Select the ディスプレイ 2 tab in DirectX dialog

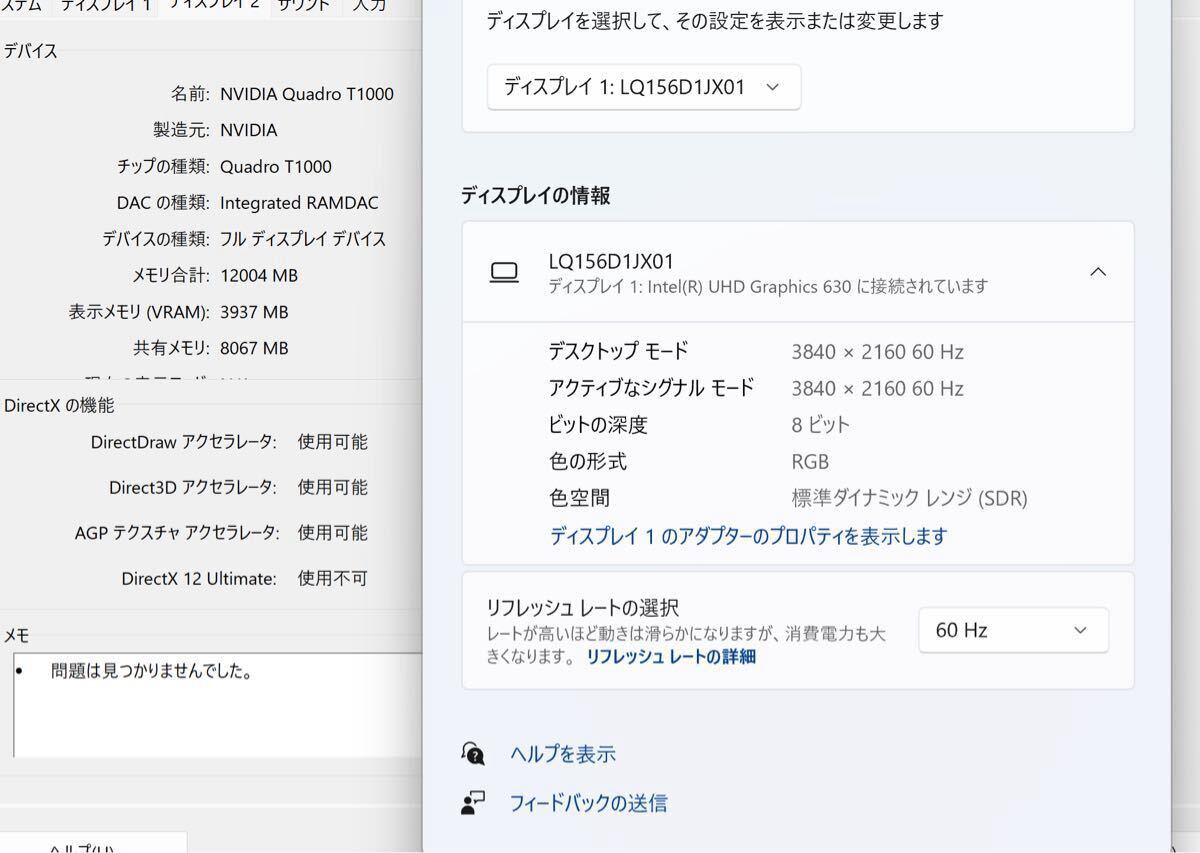pos(214,6)
